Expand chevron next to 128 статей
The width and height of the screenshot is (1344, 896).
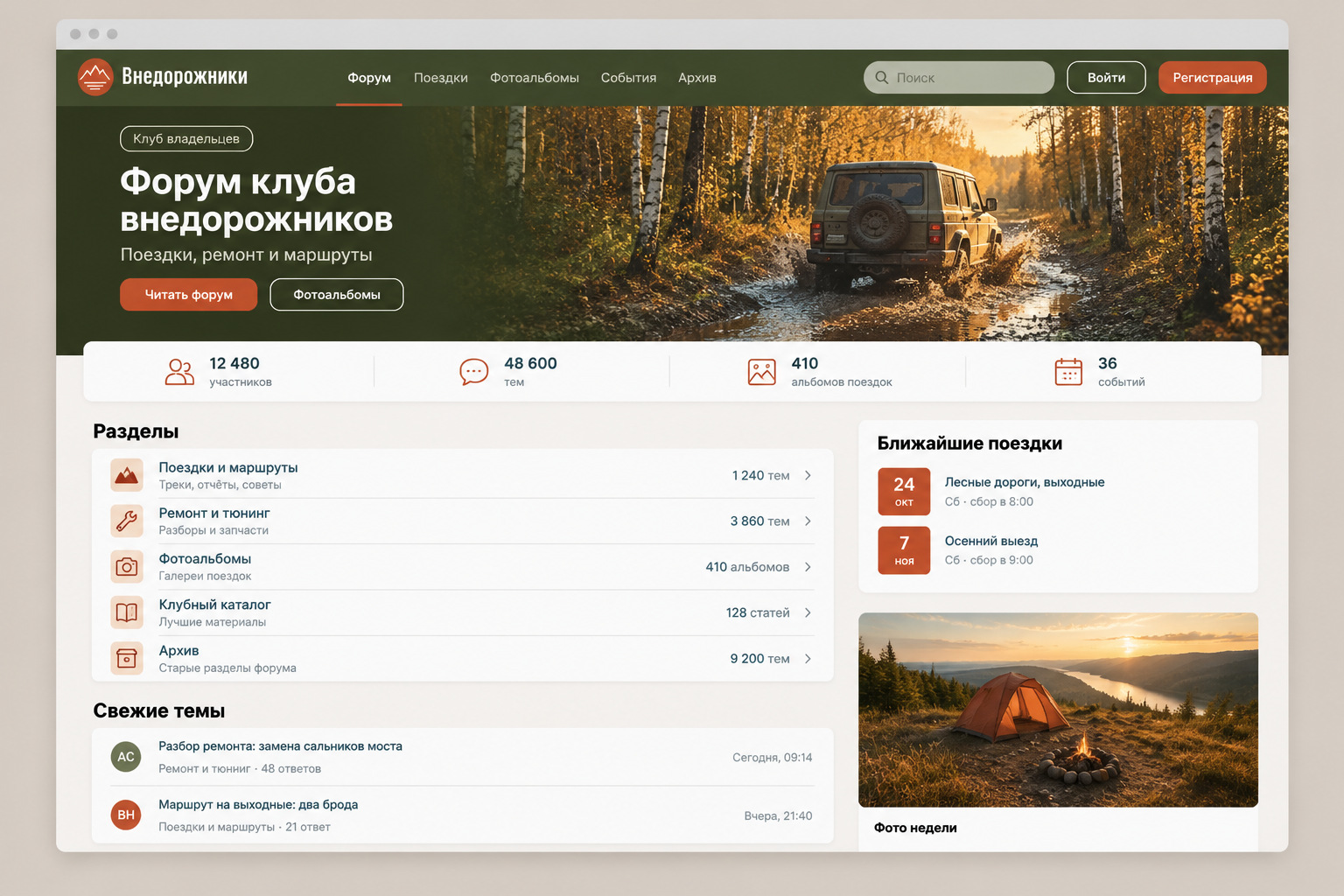coord(808,612)
